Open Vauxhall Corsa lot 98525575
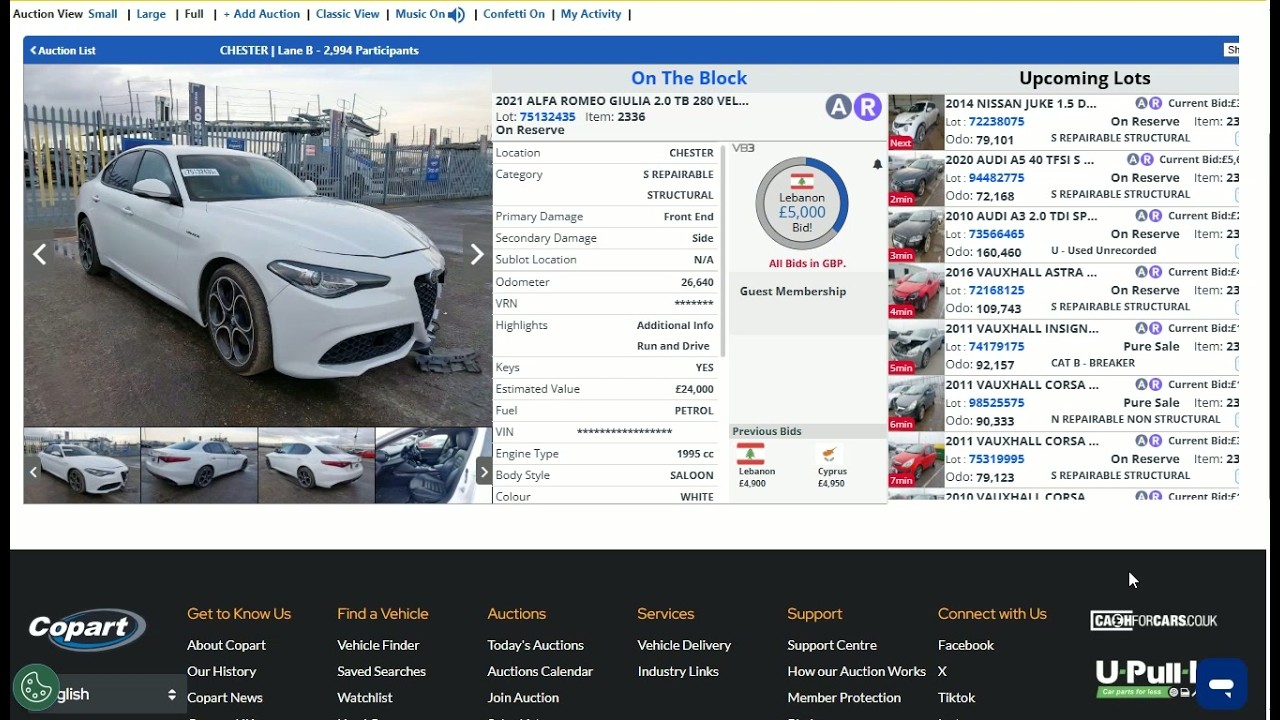The image size is (1280, 720). [996, 403]
